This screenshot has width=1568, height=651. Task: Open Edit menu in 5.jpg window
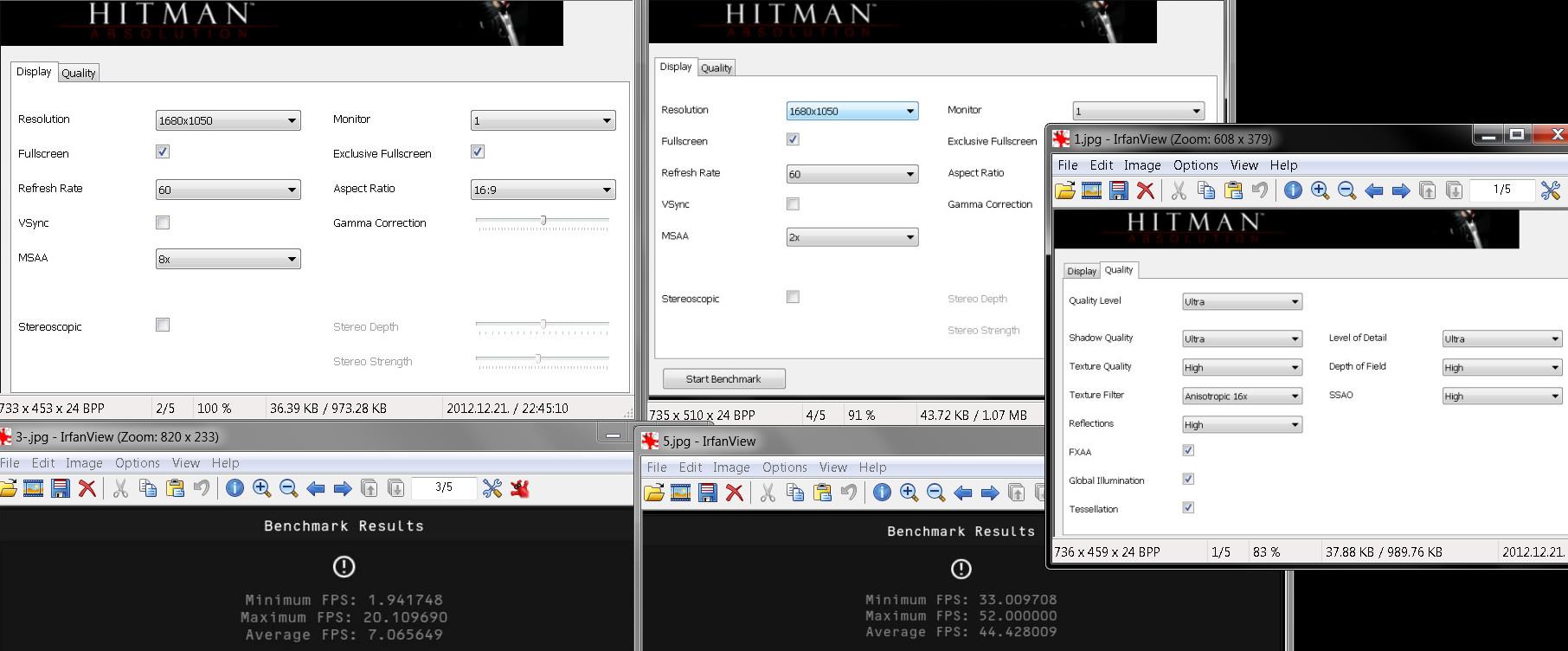click(x=691, y=467)
